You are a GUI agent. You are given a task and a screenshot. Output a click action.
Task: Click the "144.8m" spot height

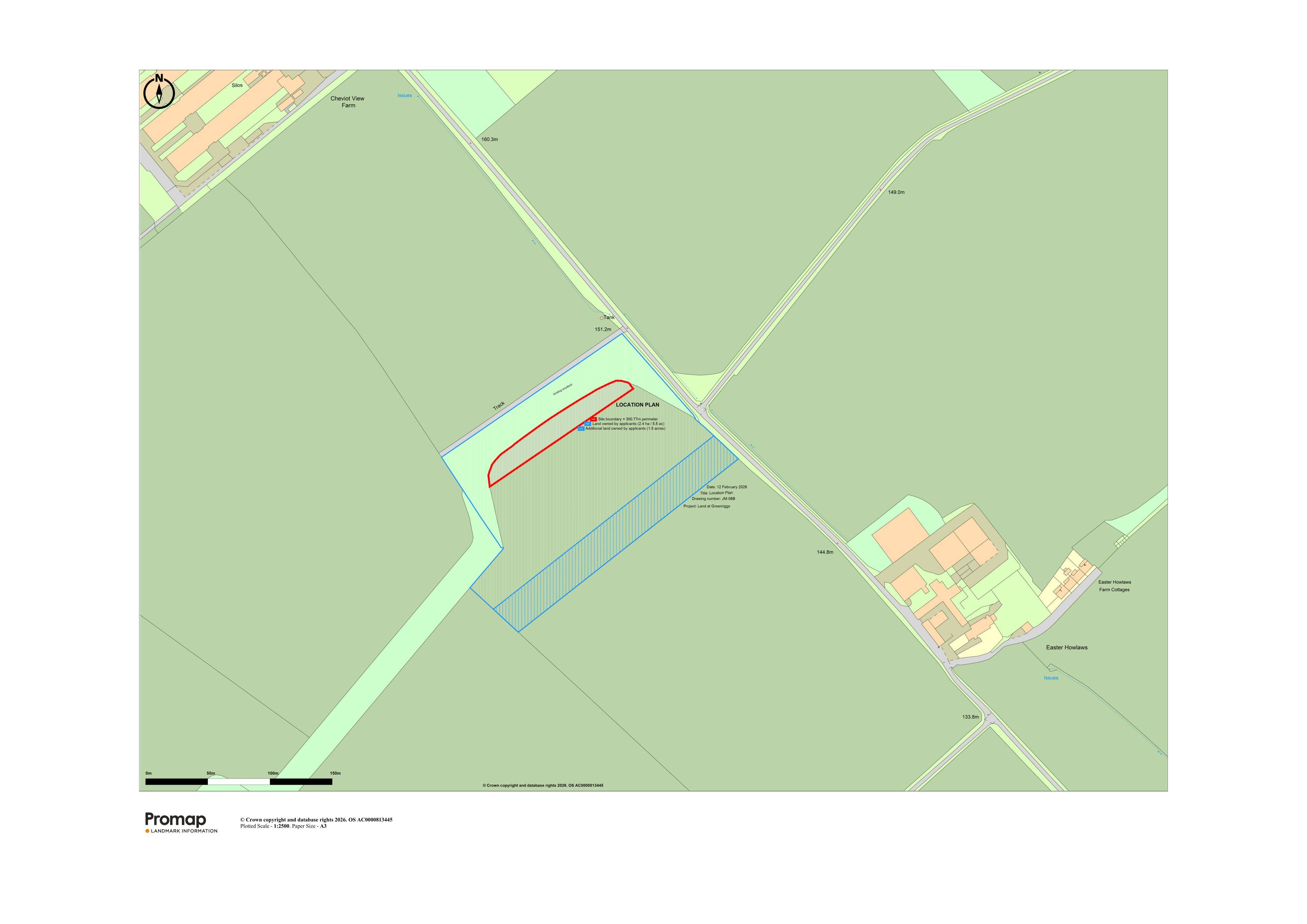click(825, 552)
